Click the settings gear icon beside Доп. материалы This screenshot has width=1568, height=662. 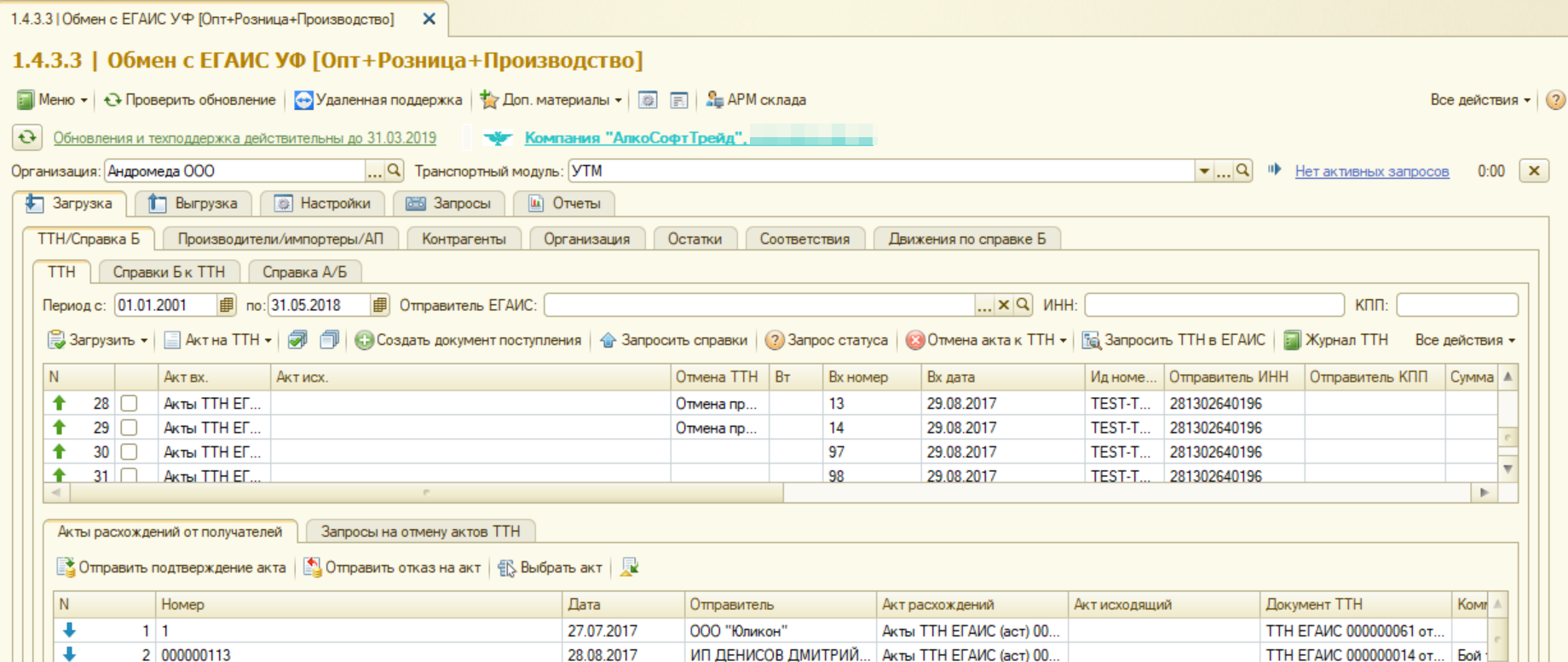pyautogui.click(x=648, y=101)
